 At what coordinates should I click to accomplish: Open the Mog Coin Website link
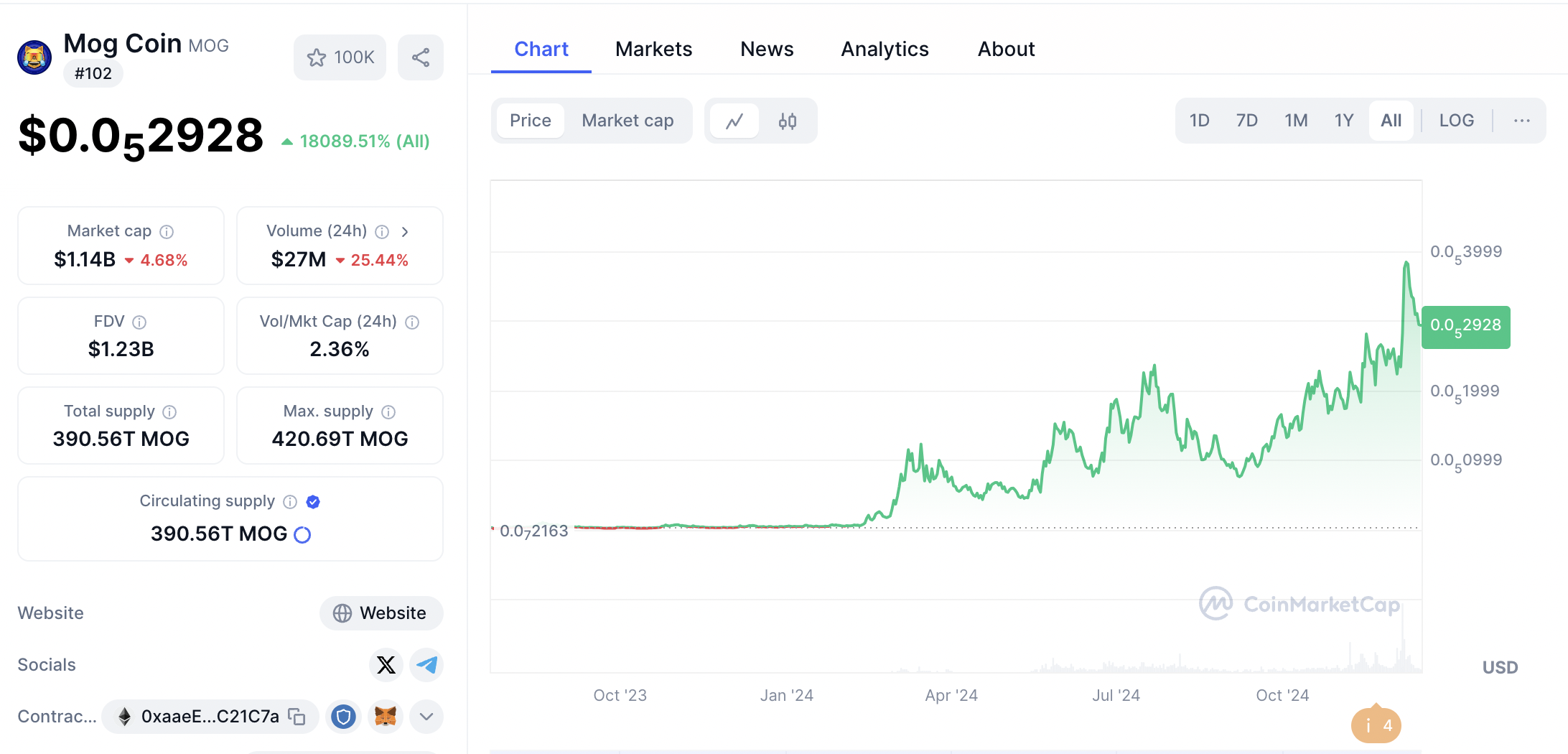coord(381,613)
